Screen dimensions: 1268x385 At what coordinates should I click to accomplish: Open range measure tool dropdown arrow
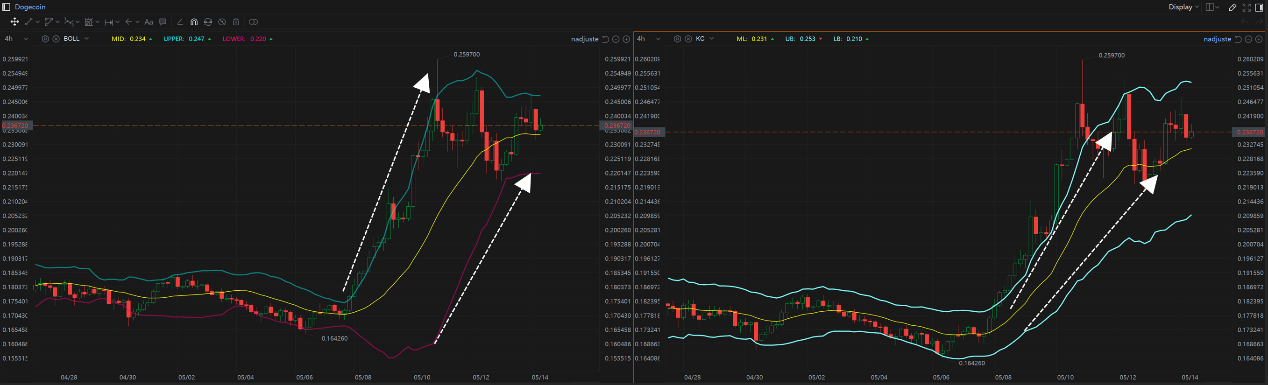[117, 22]
